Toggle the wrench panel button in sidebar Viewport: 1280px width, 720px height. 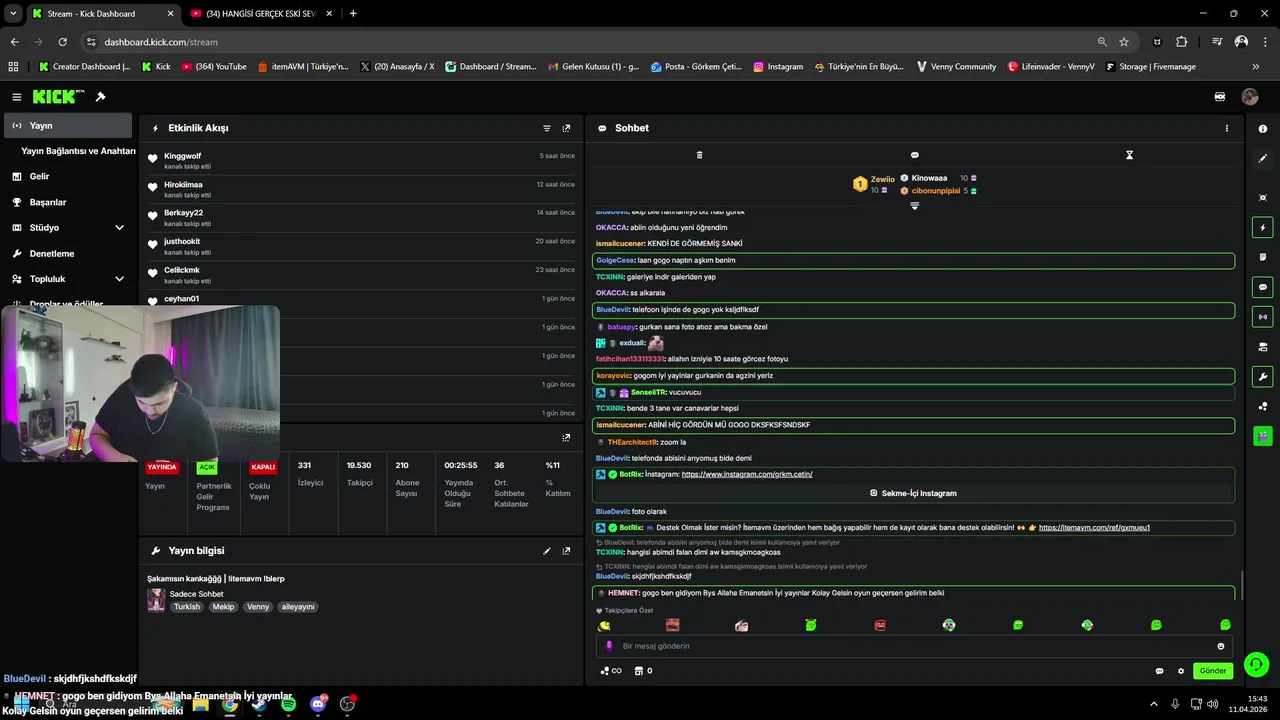click(x=1263, y=377)
